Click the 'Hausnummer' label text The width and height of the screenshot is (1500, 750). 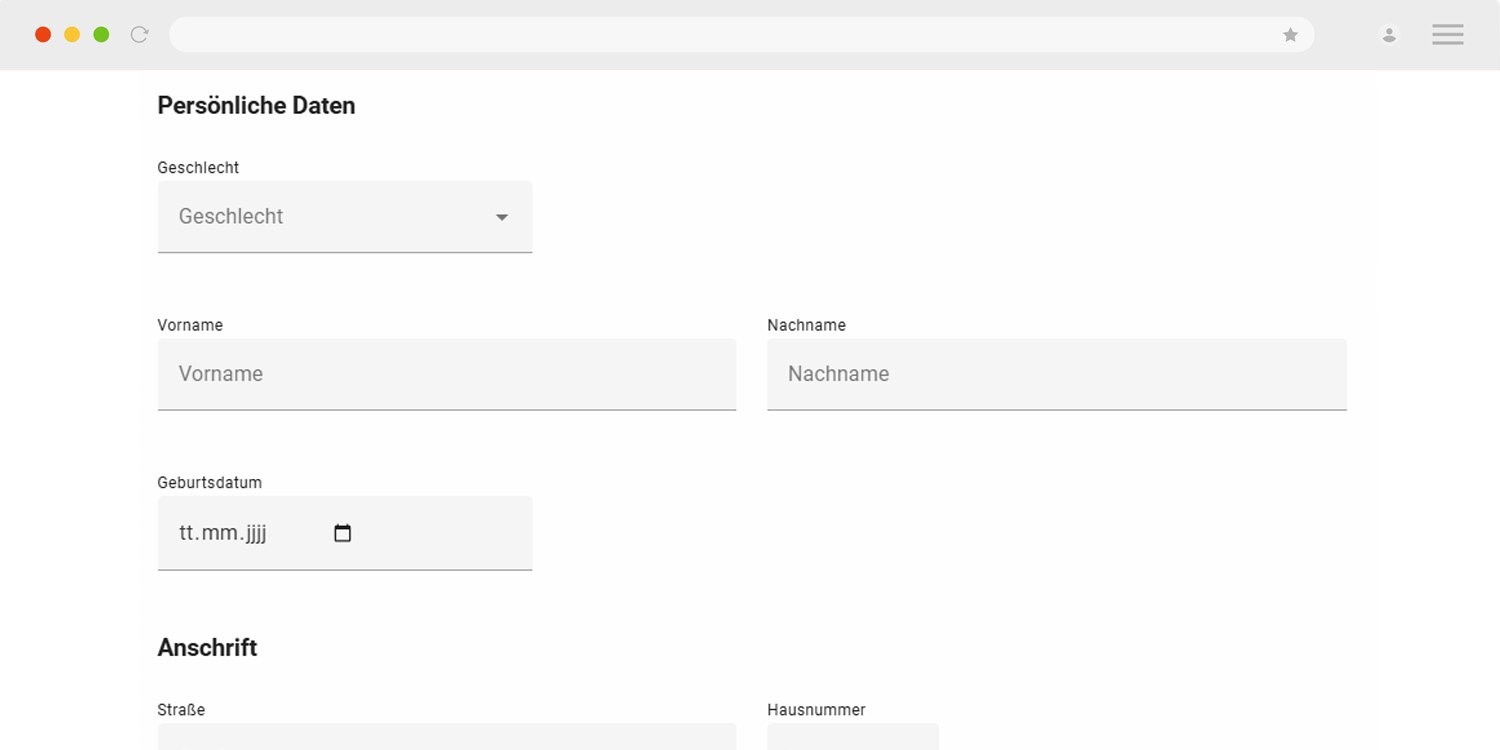[816, 710]
